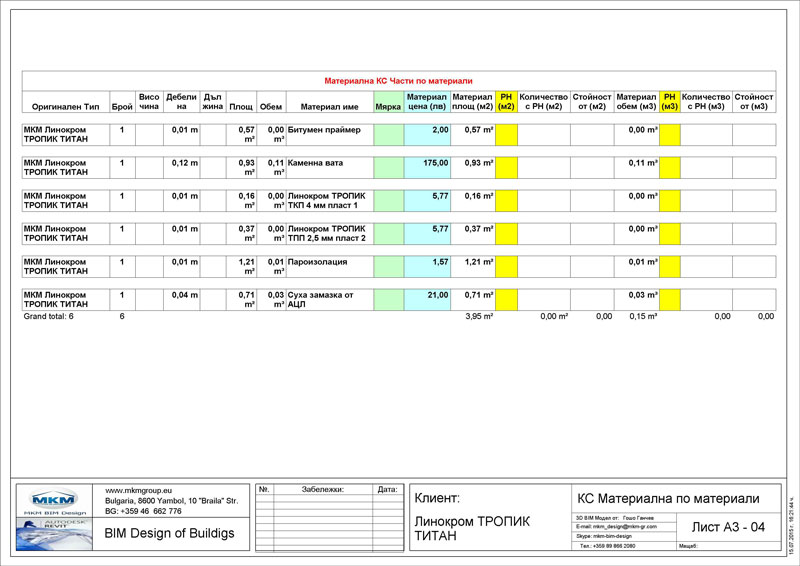Click price 175,00 in Каменна вата row

(436, 163)
